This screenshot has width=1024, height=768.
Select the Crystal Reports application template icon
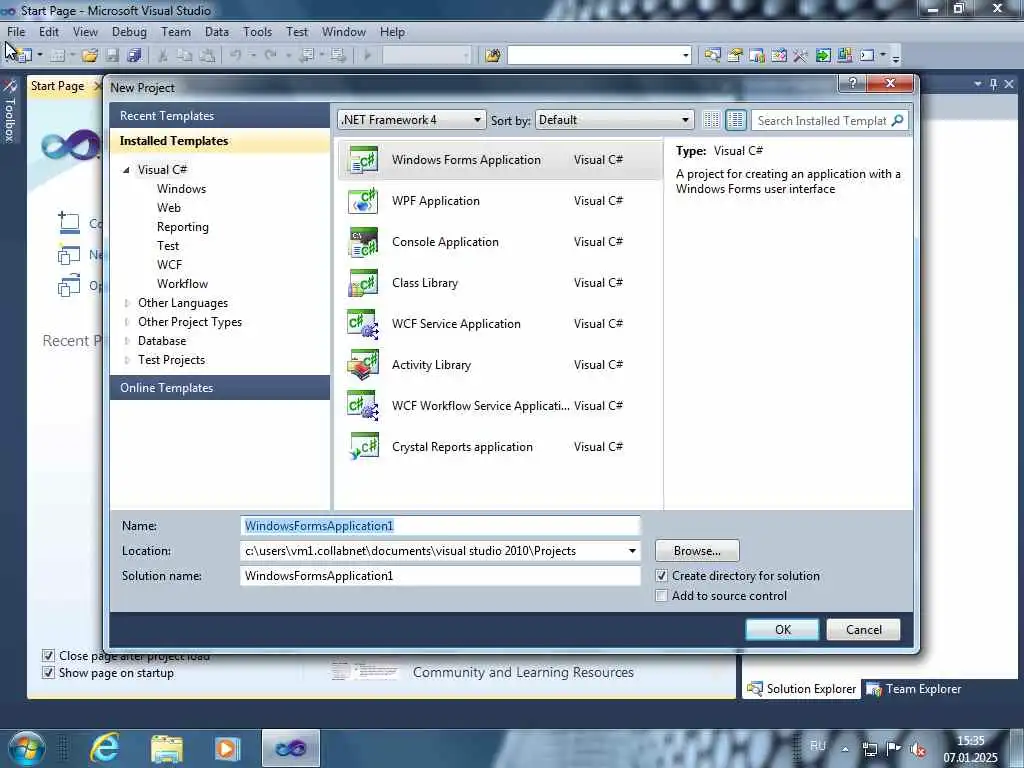tap(363, 447)
